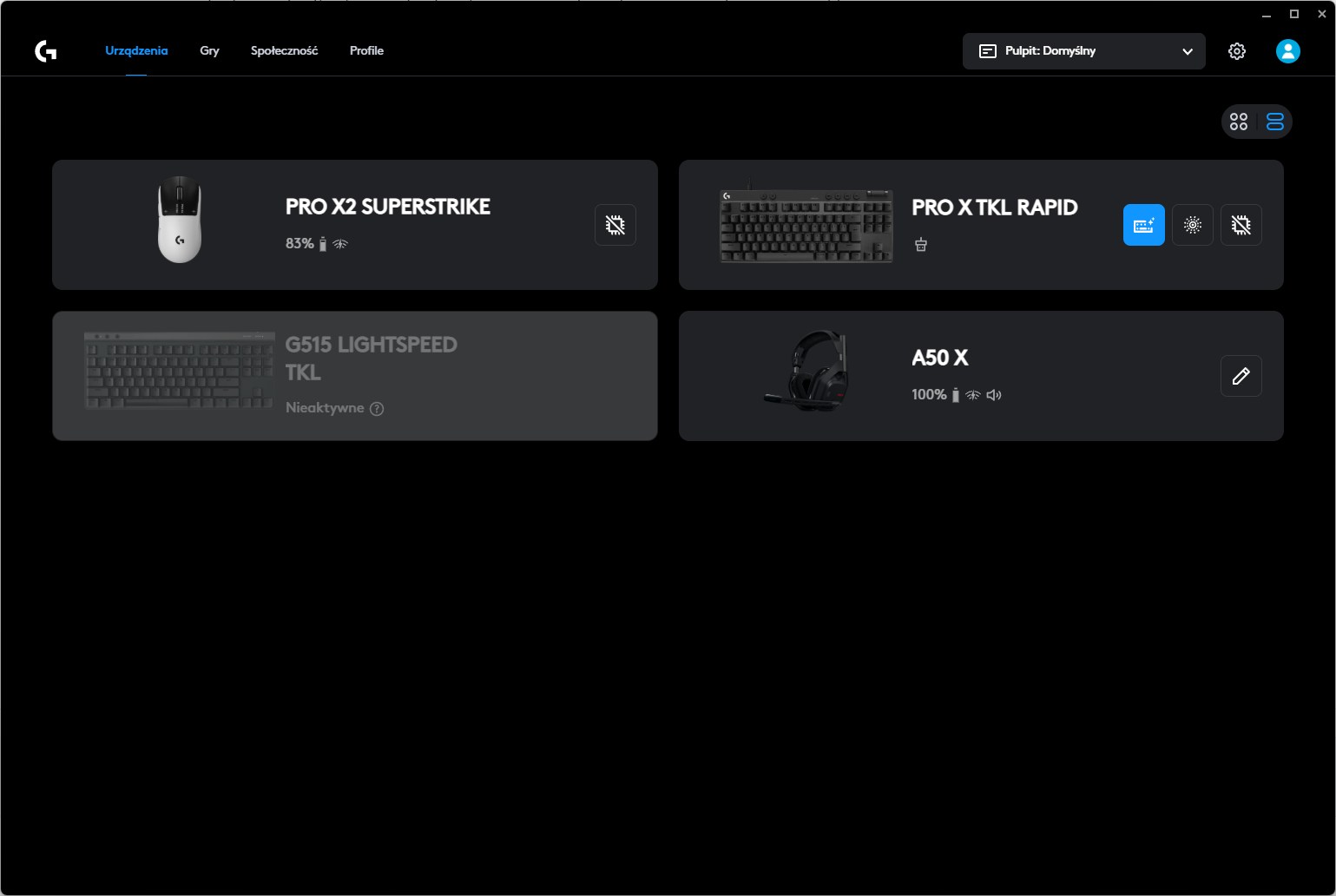Switch to the Profile tab
Viewport: 1336px width, 896px height.
(x=366, y=51)
